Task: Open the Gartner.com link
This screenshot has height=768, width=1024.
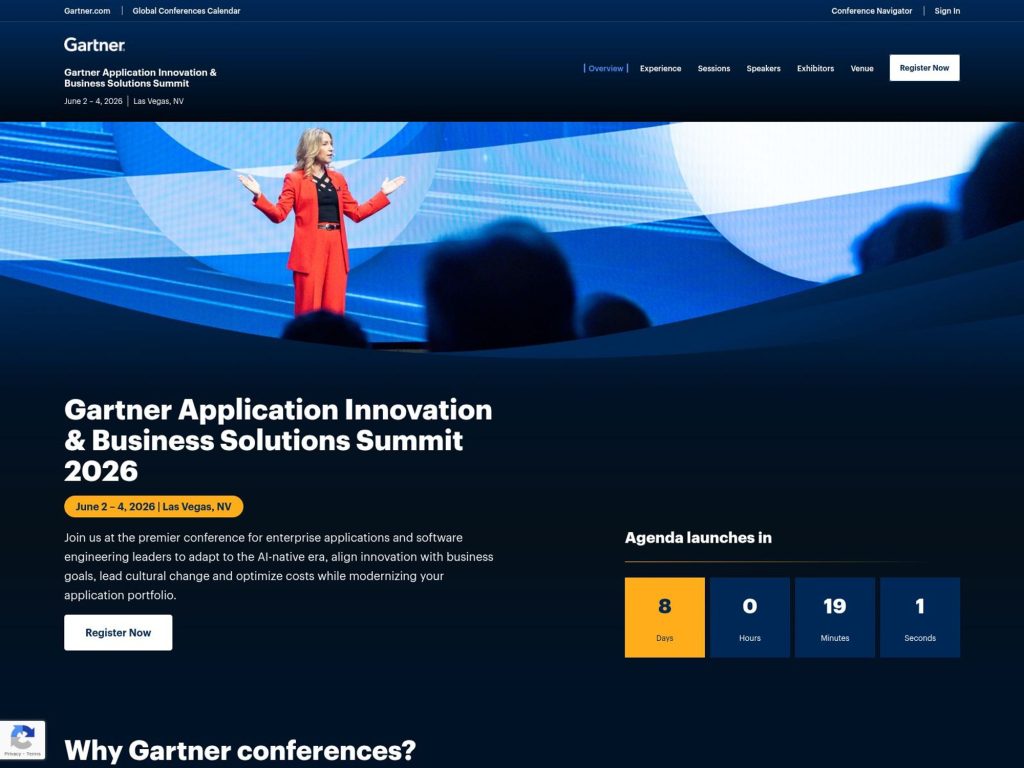Action: point(88,11)
